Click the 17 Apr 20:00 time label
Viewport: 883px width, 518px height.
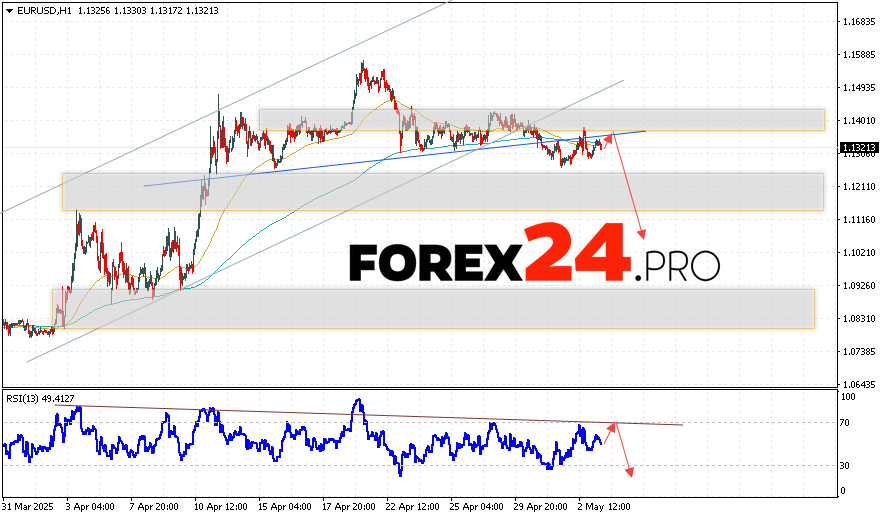click(x=349, y=507)
